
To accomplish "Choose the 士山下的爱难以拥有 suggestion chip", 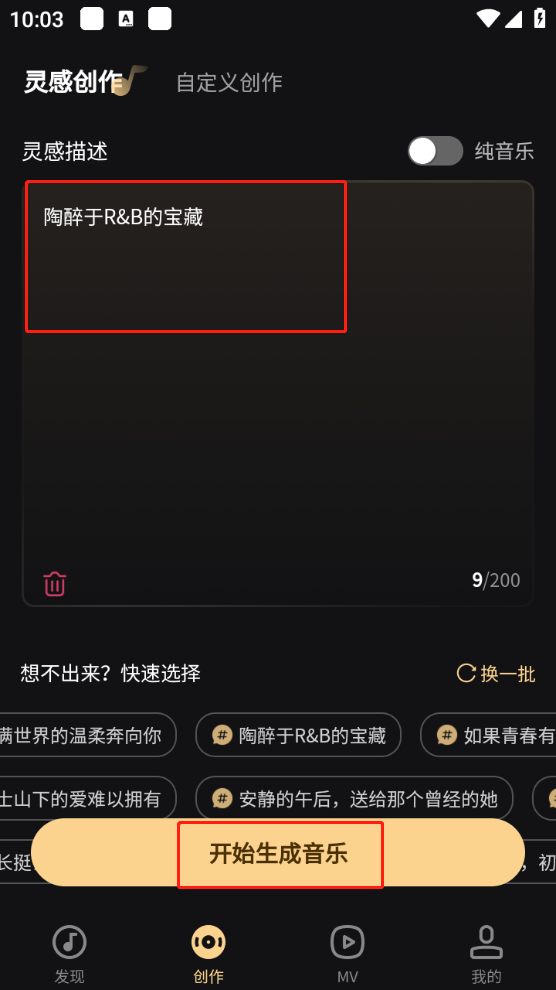I will 87,799.
